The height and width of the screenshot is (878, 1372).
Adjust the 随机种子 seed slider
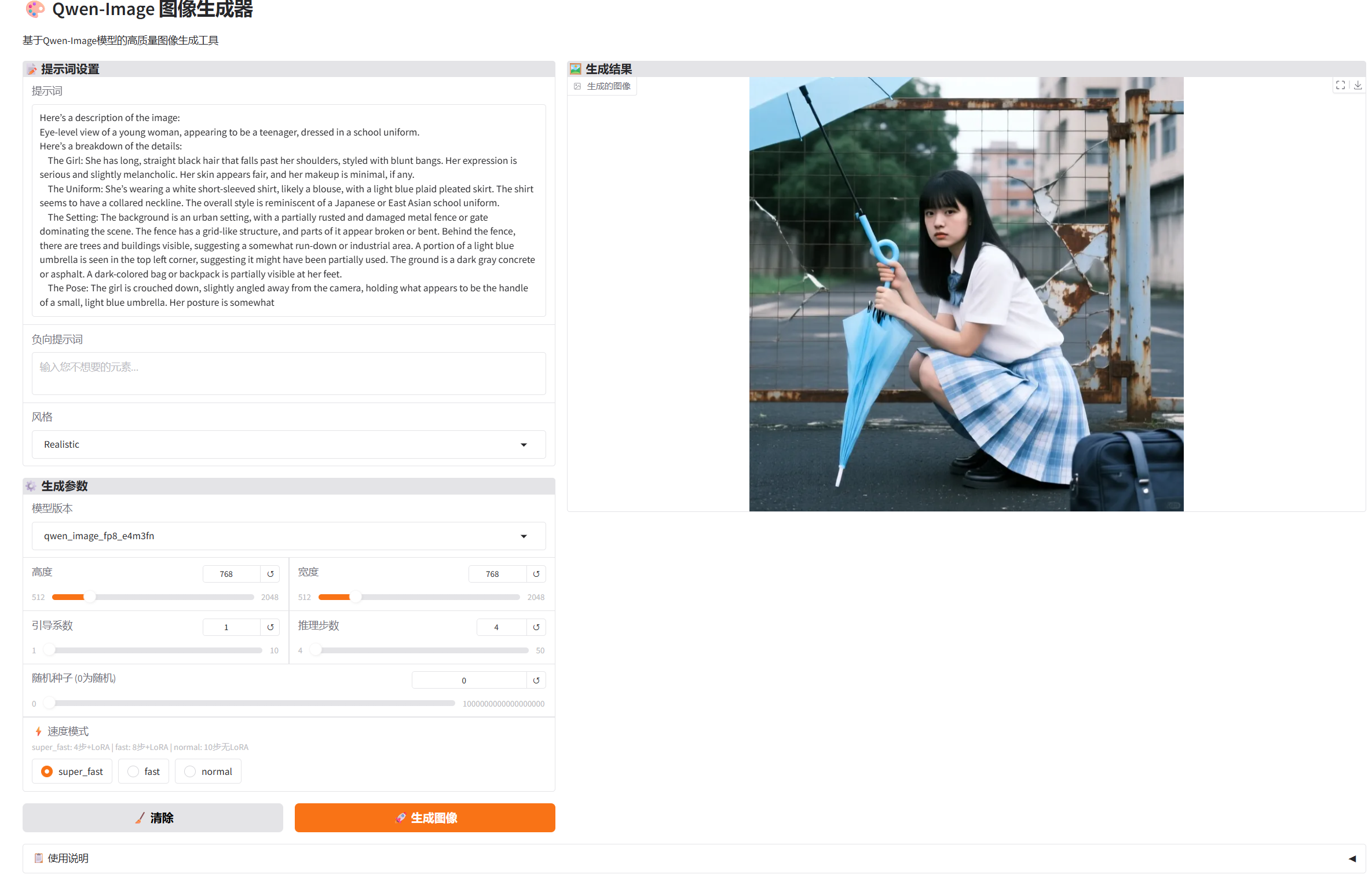click(x=249, y=704)
